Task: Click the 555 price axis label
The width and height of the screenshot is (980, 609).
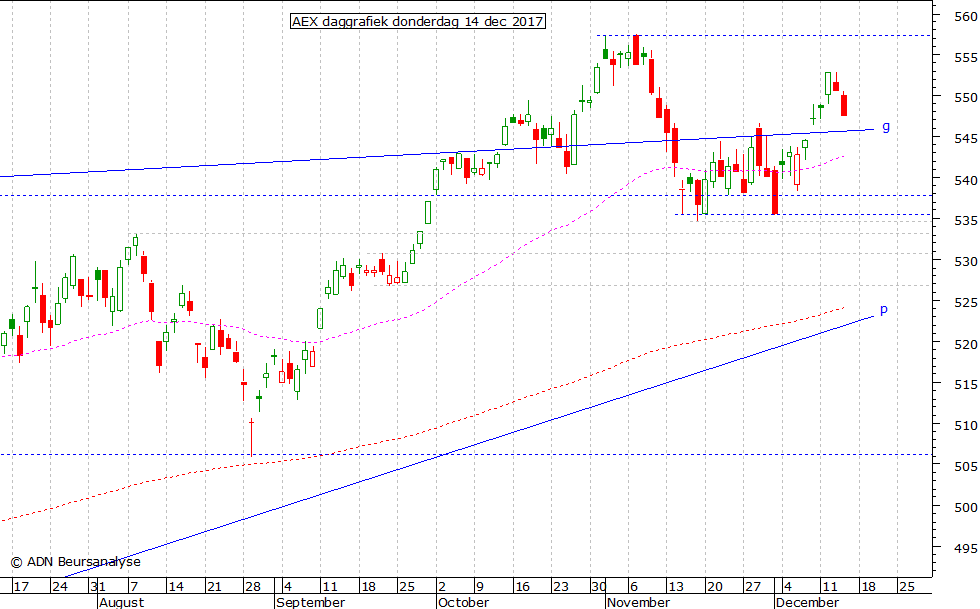Action: point(966,58)
